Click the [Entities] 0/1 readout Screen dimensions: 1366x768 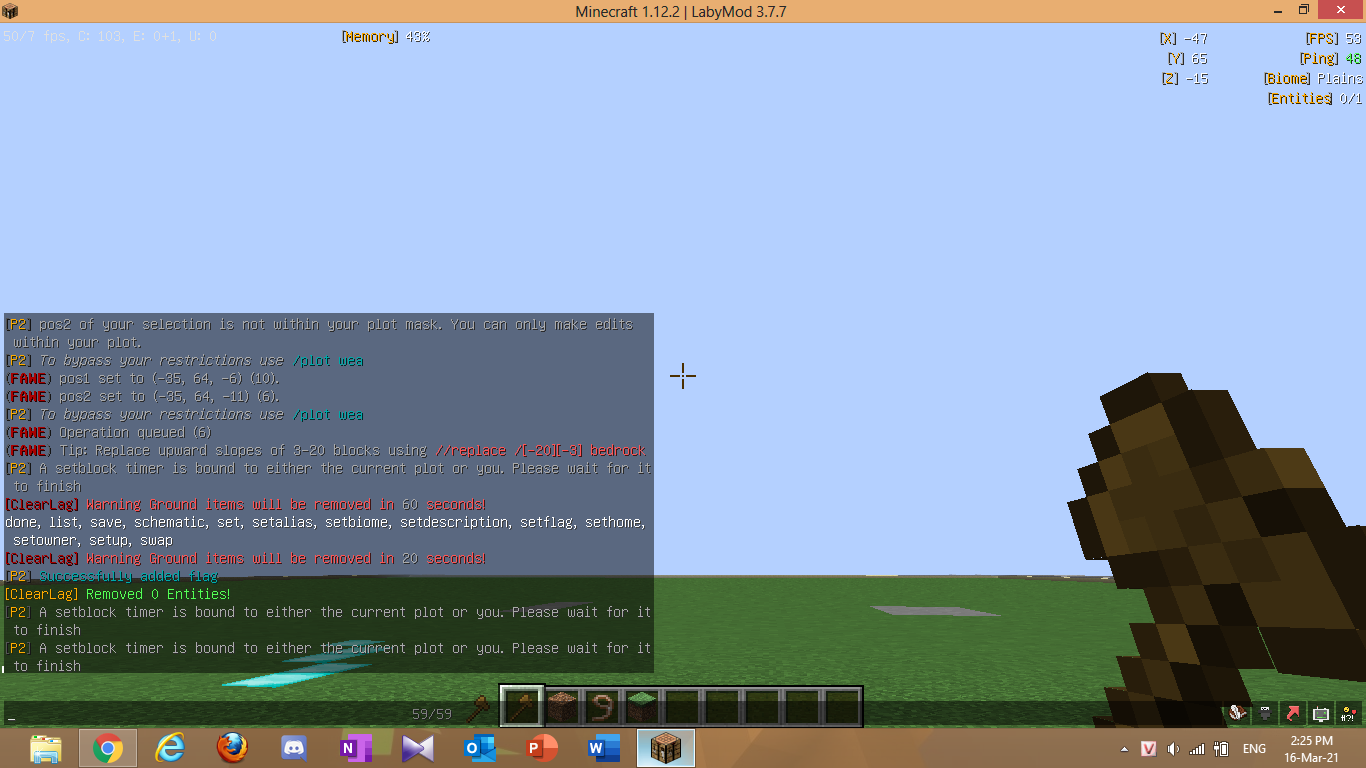[x=1315, y=99]
